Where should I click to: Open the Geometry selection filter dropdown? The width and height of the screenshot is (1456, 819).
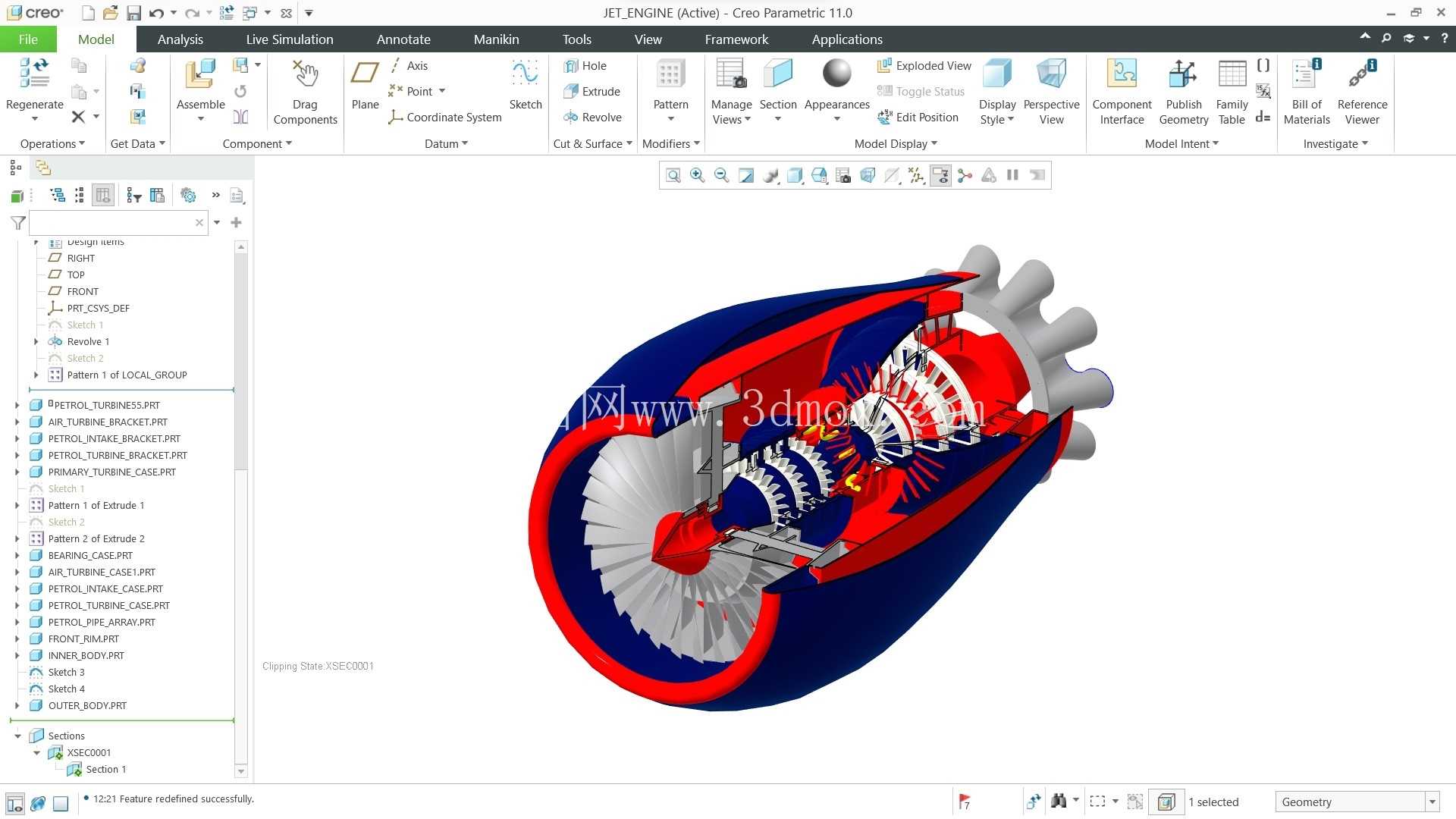pyautogui.click(x=1432, y=802)
